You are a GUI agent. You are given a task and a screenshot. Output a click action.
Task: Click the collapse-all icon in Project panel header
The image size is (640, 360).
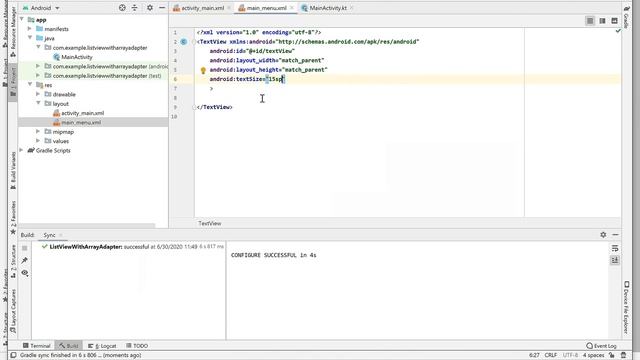pyautogui.click(x=134, y=8)
